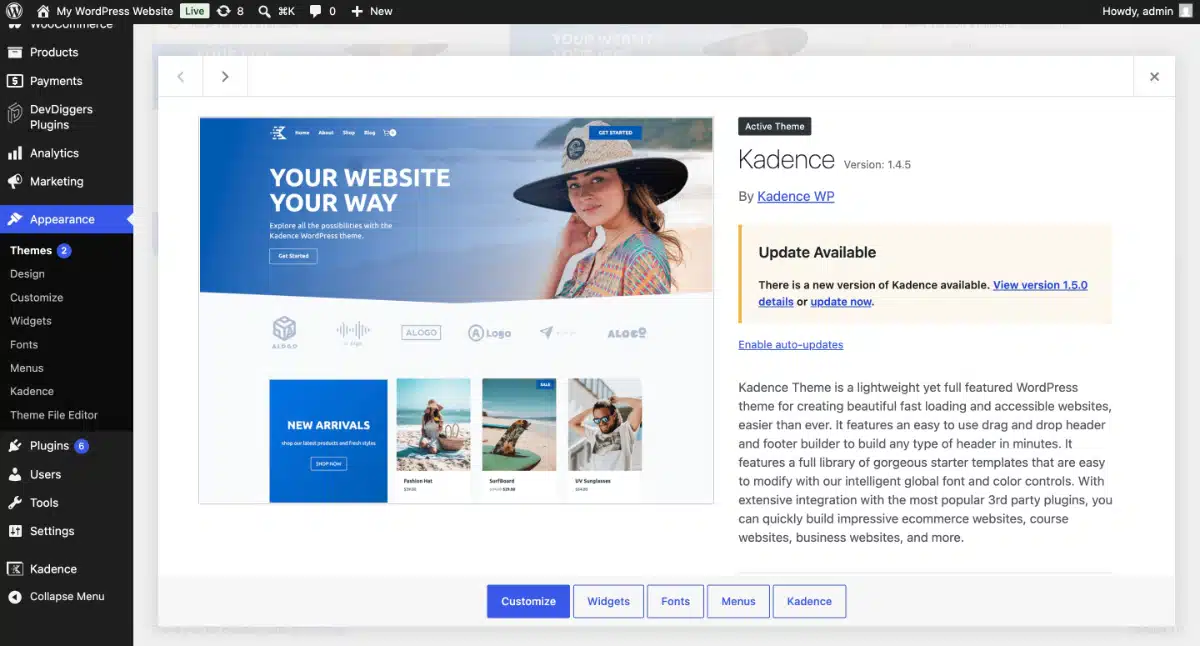Click the update now link

click(841, 302)
